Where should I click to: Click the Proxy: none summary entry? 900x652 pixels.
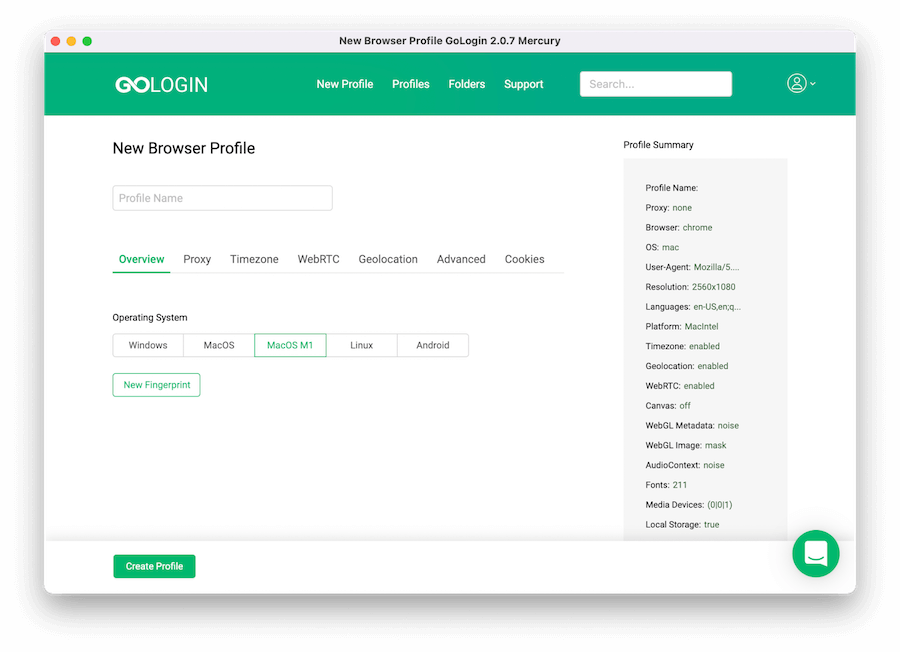coord(668,208)
